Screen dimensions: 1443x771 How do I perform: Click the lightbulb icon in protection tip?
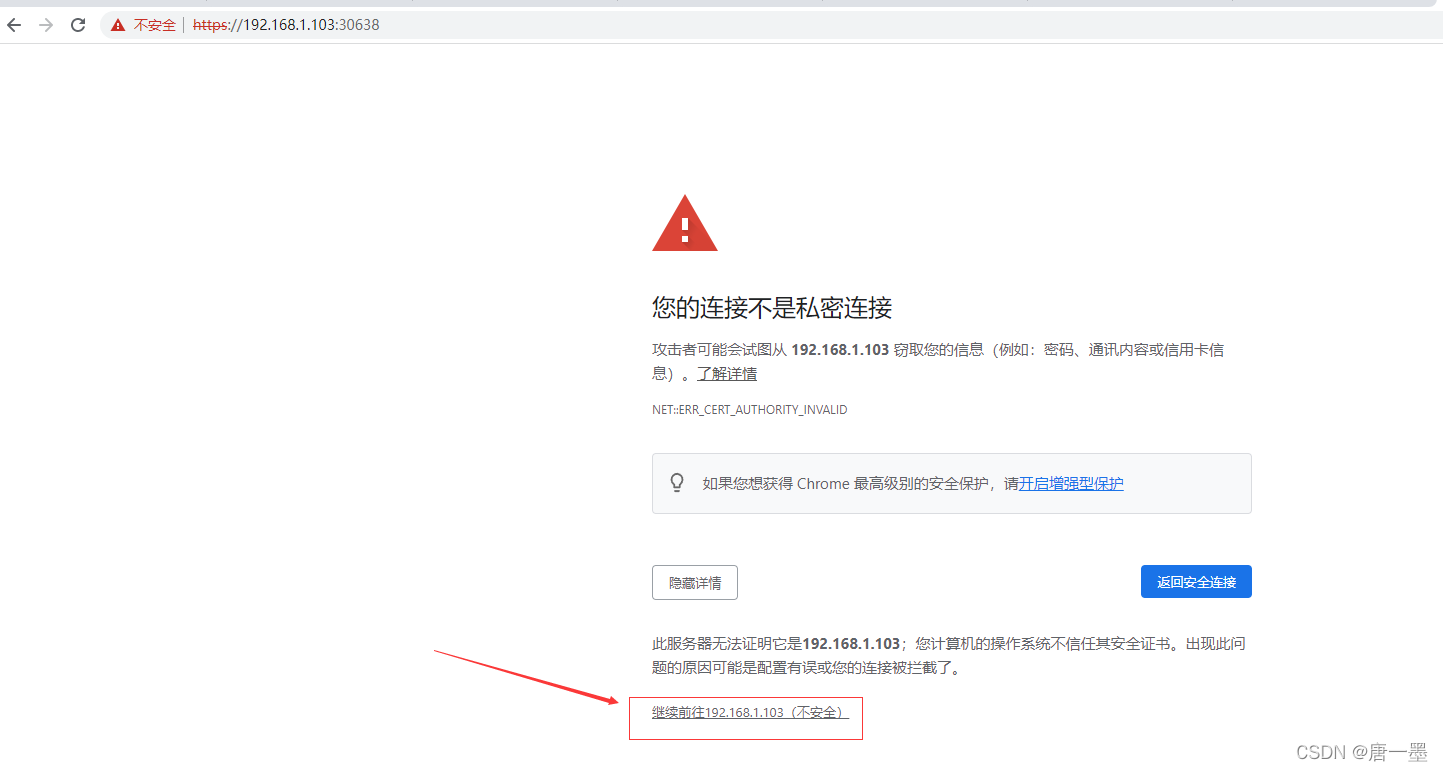tap(677, 483)
